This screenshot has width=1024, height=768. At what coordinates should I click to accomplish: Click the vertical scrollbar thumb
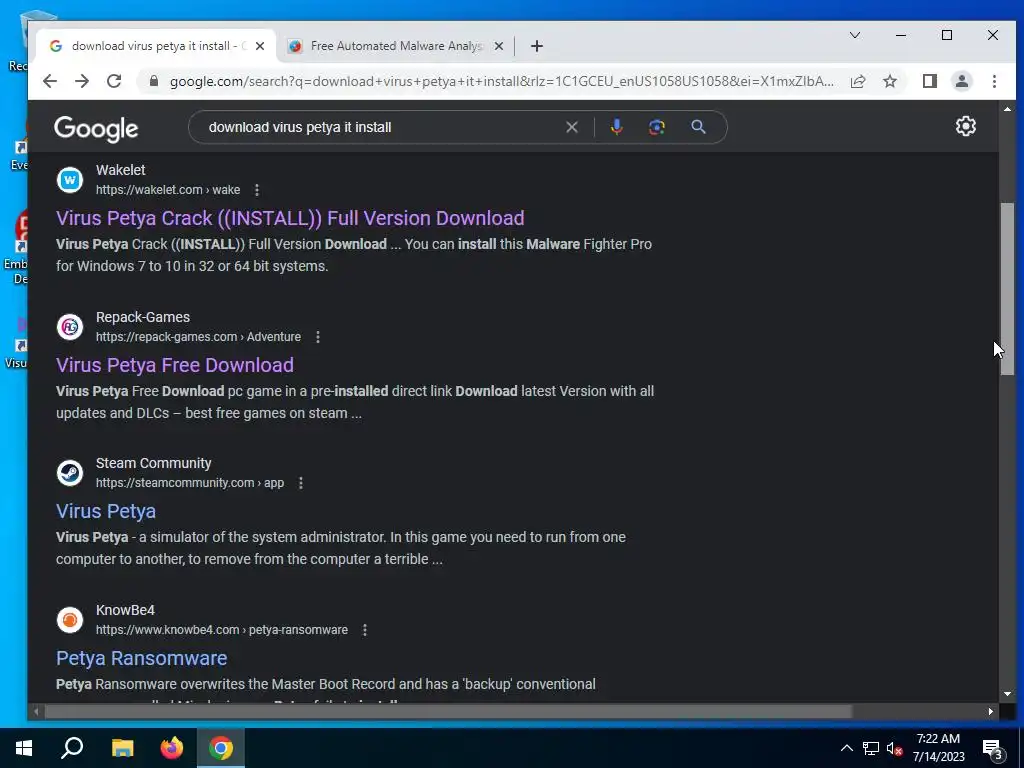pyautogui.click(x=1007, y=289)
